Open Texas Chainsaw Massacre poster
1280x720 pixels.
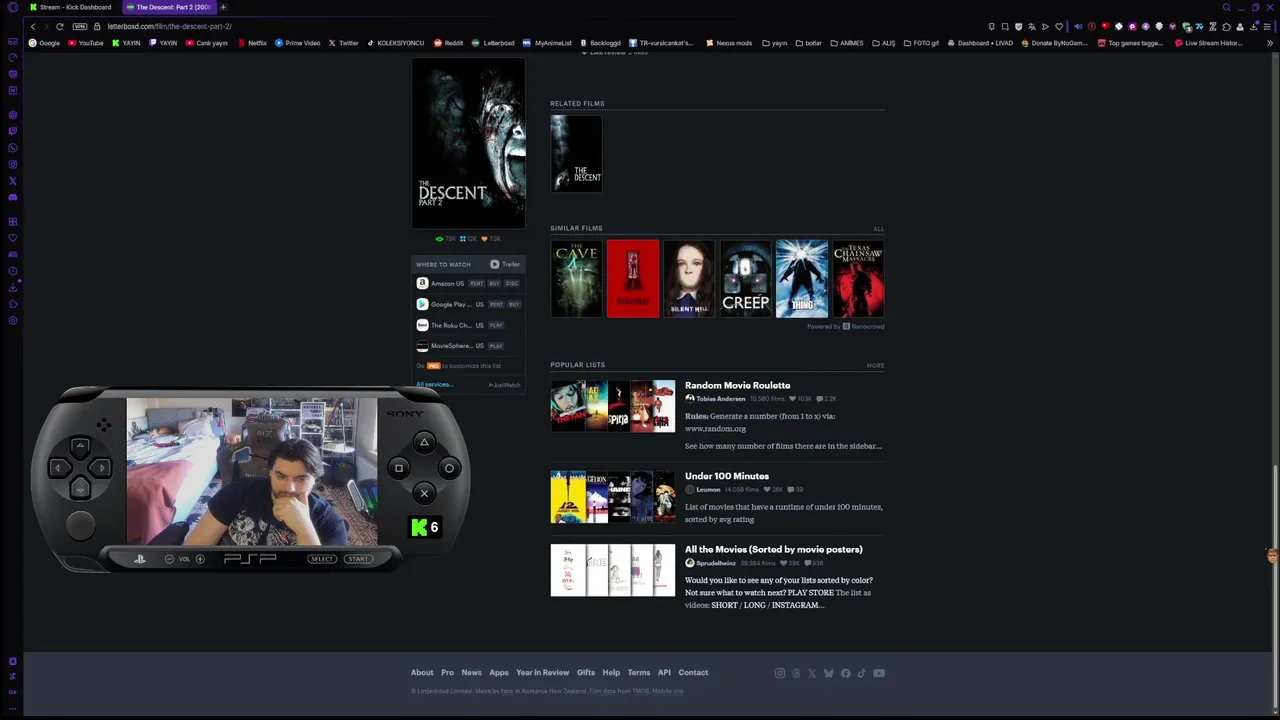pyautogui.click(x=859, y=279)
